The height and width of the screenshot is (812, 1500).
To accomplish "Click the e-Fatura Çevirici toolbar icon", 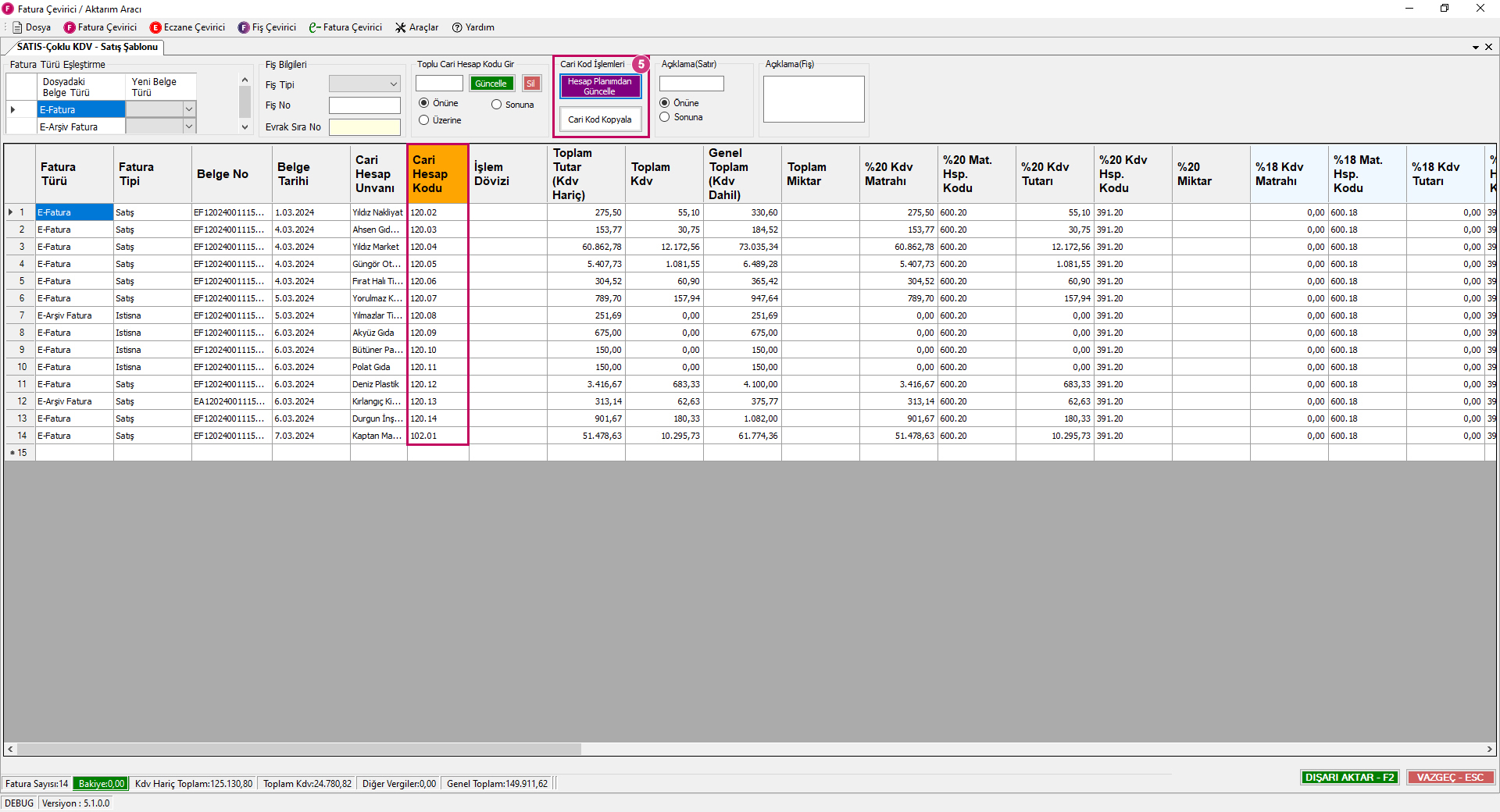I will coord(314,27).
